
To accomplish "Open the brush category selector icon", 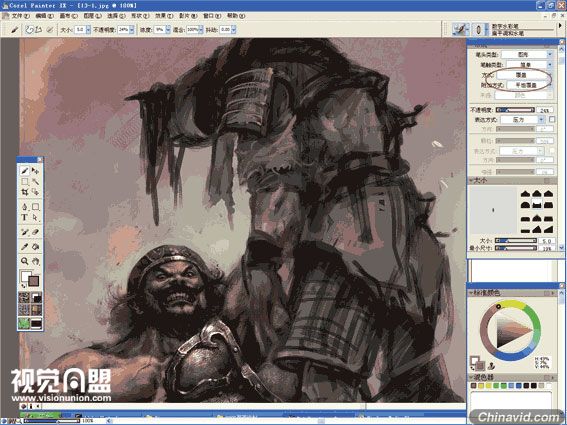I will (461, 29).
